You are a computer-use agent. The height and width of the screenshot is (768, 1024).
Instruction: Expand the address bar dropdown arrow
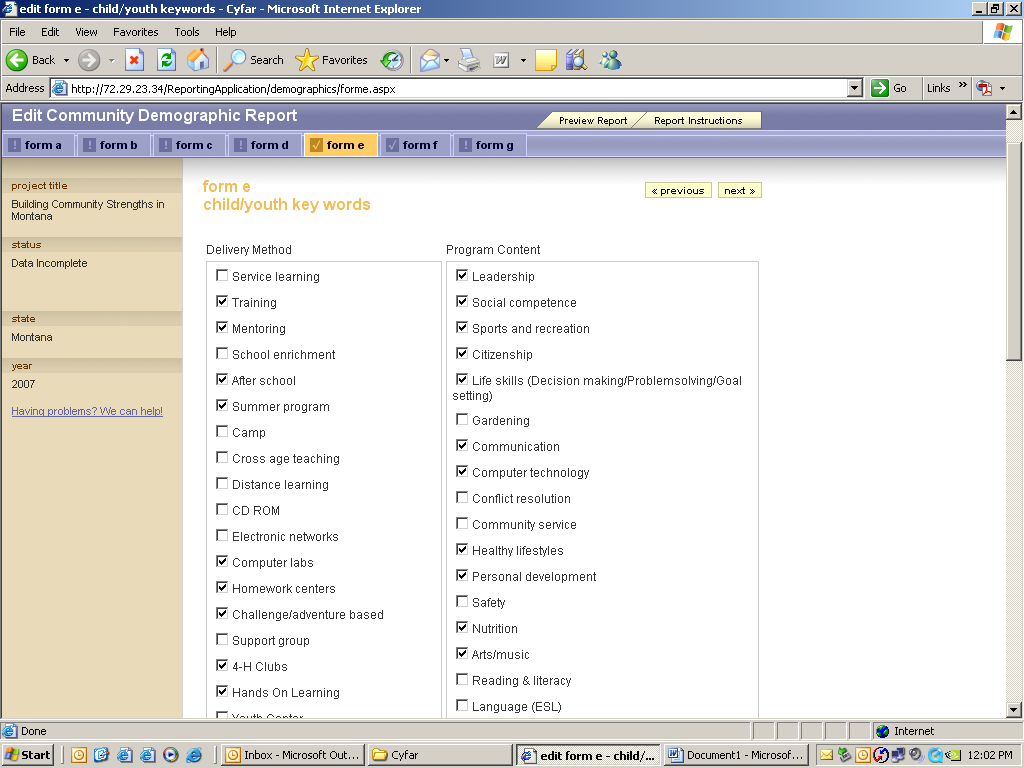tap(854, 88)
